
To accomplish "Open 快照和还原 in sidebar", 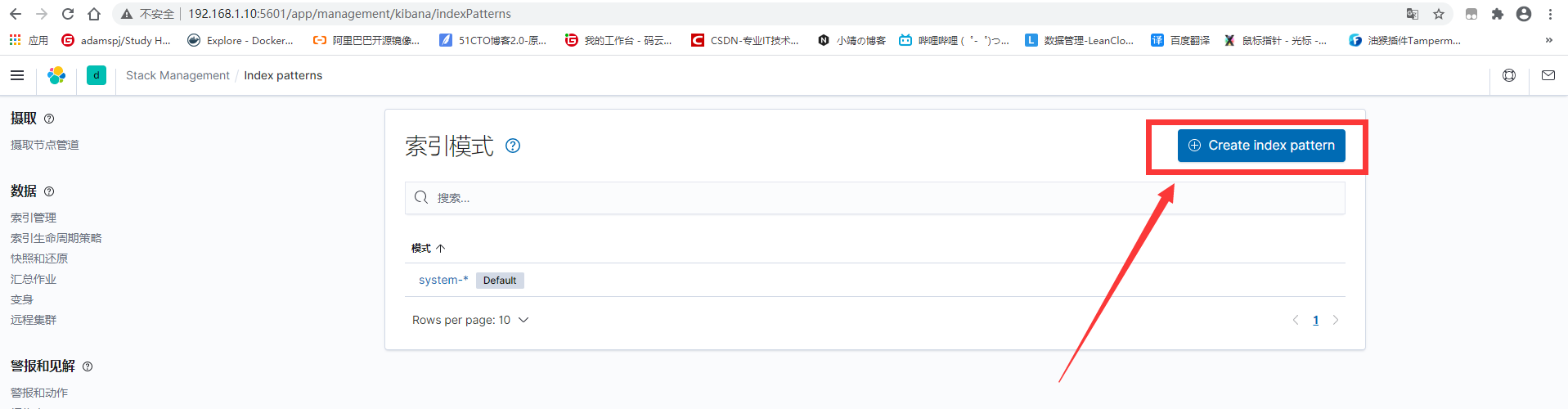I will (x=39, y=258).
